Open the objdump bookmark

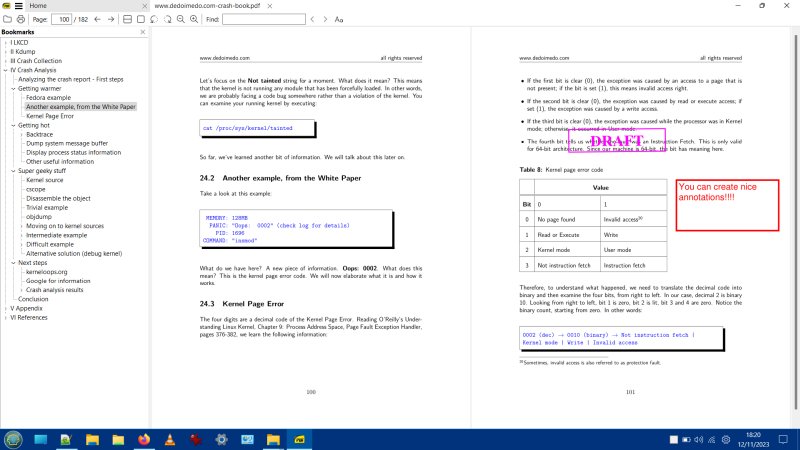[39, 217]
